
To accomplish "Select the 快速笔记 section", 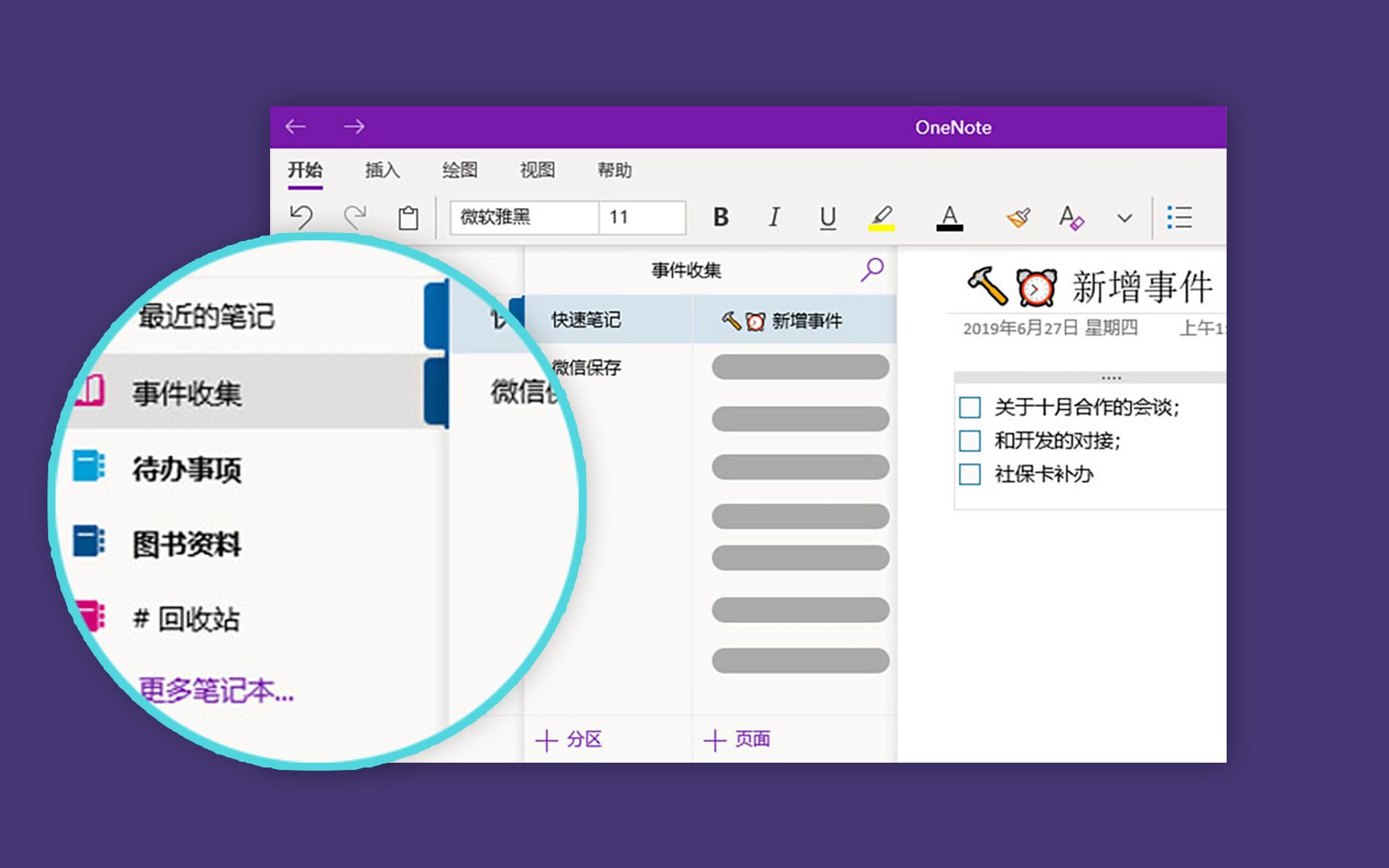I will [x=608, y=320].
